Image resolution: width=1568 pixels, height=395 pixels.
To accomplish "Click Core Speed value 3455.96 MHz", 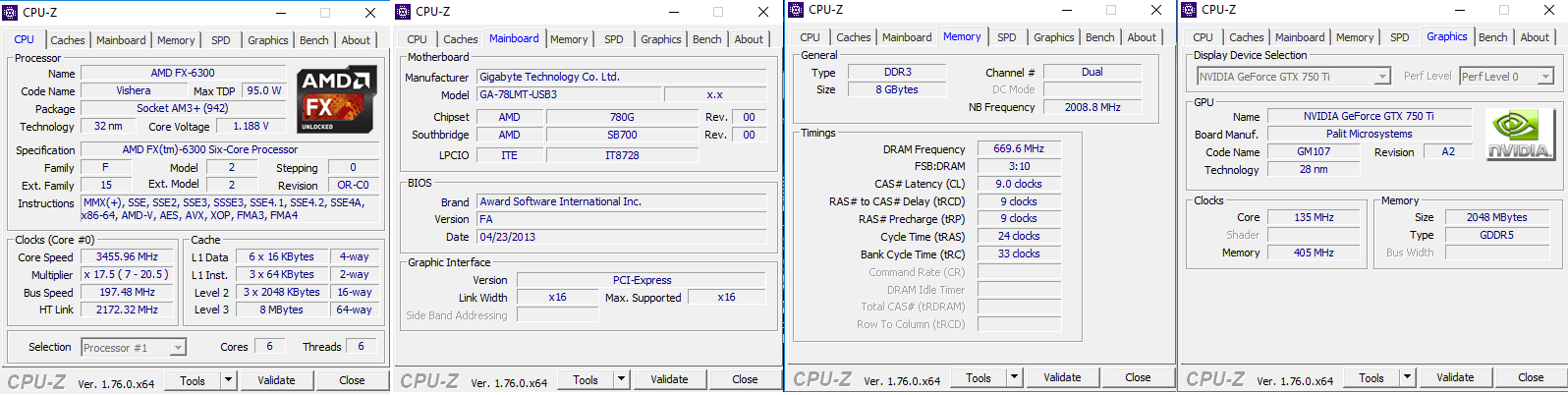I will tap(128, 256).
